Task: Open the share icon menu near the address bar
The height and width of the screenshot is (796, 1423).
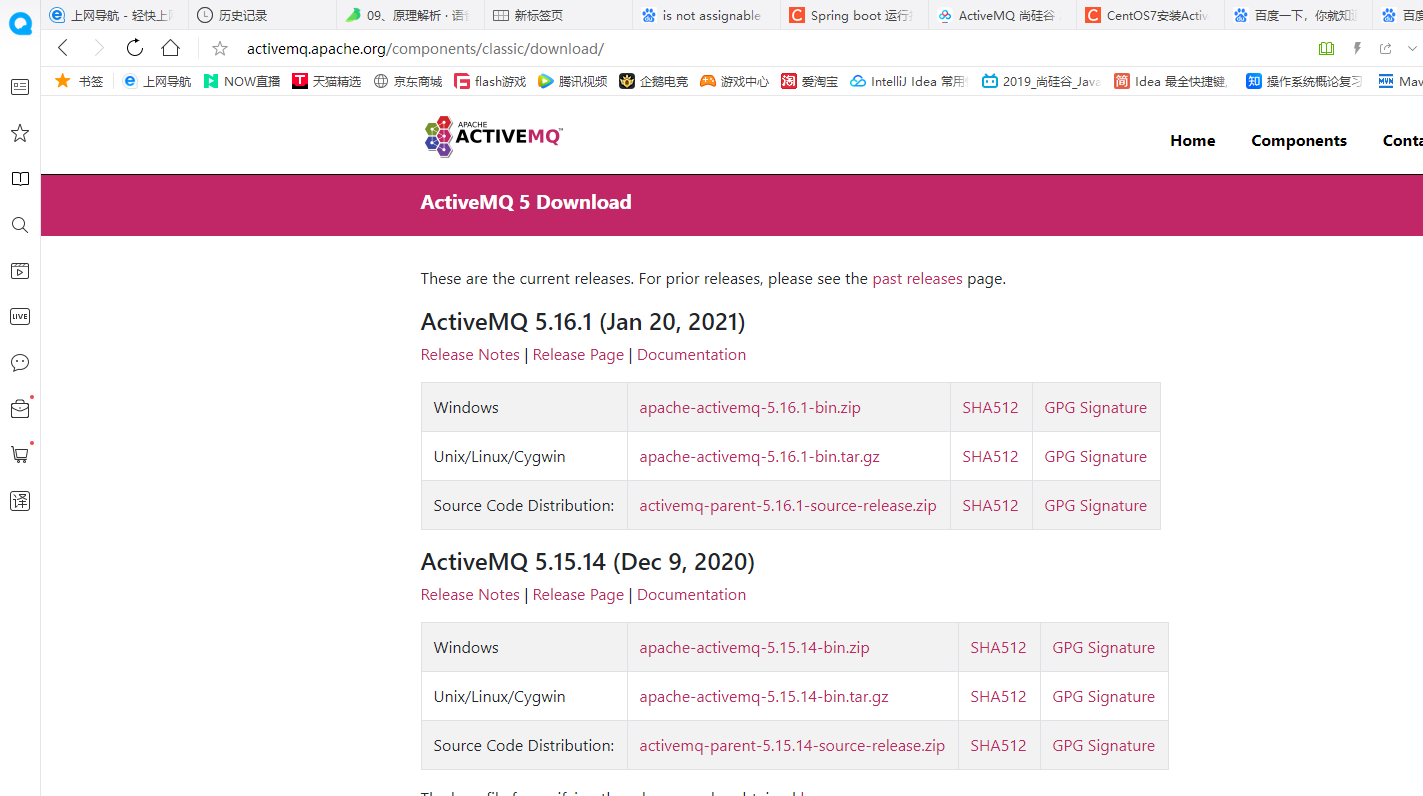Action: click(x=1385, y=48)
